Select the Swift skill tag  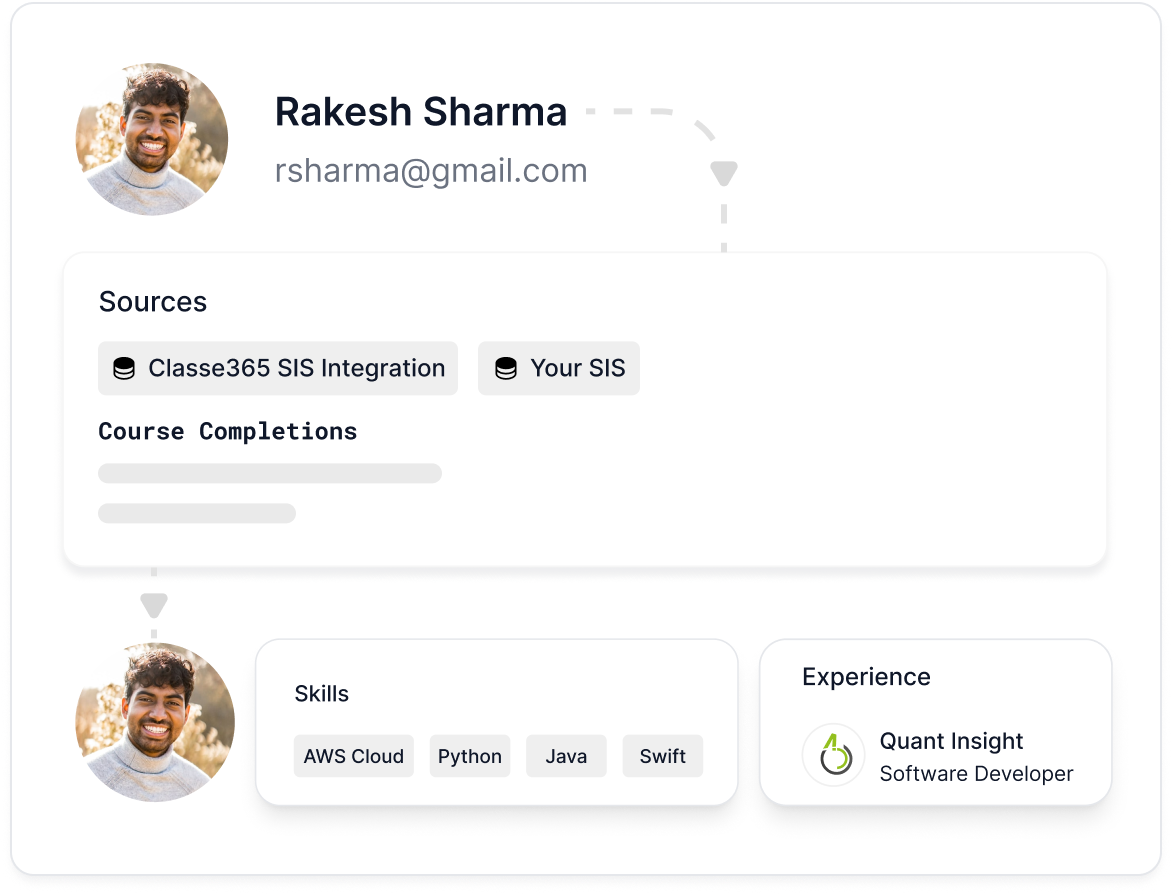coord(663,756)
